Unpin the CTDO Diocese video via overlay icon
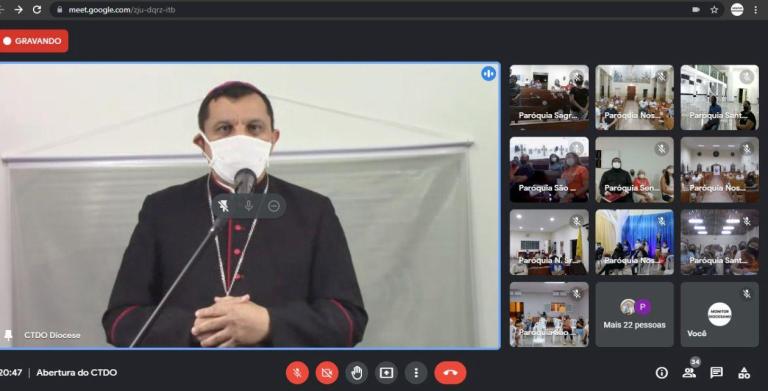 [223, 206]
